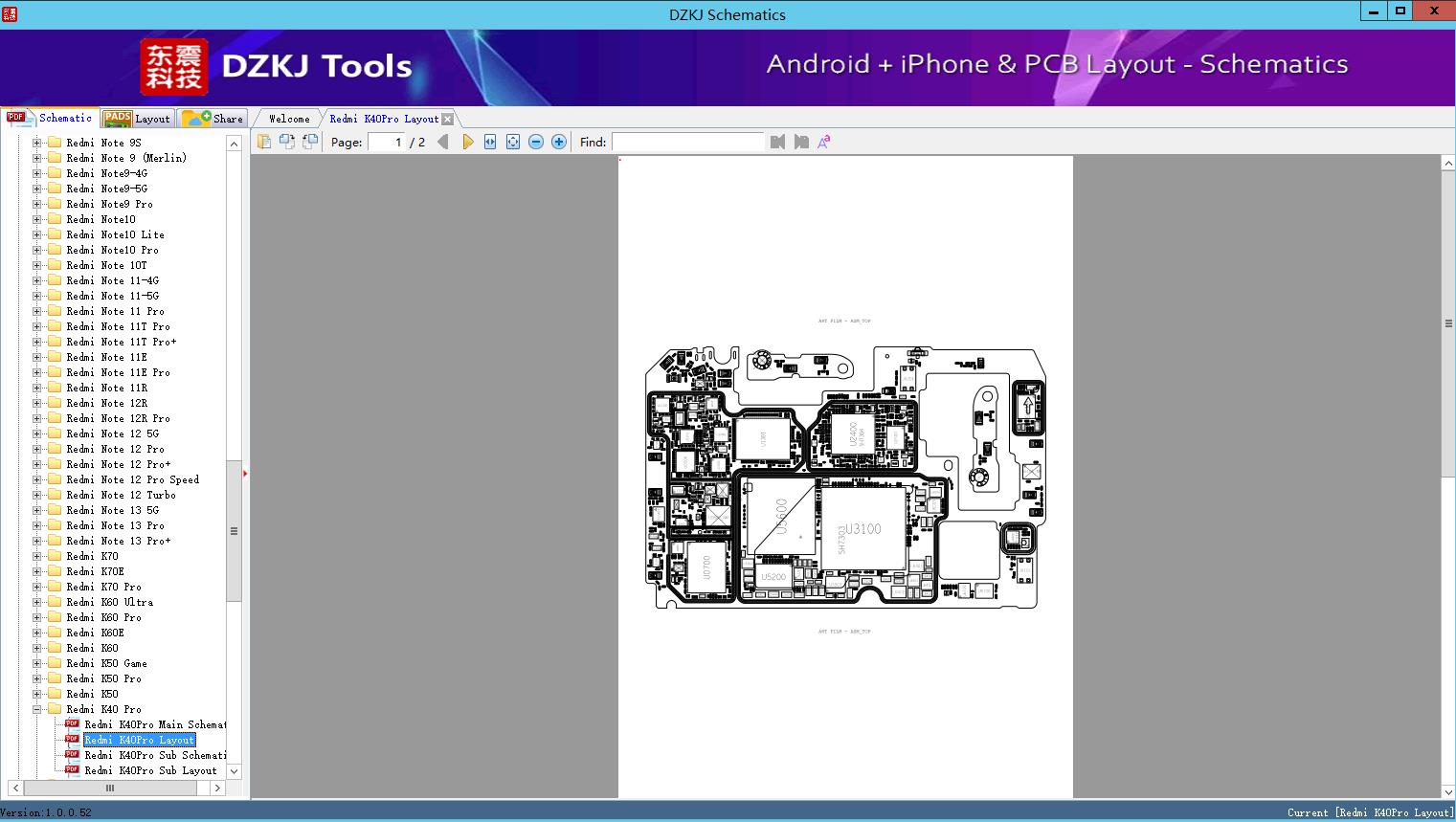Close the Redmi K40Pro Layout tab

447,119
